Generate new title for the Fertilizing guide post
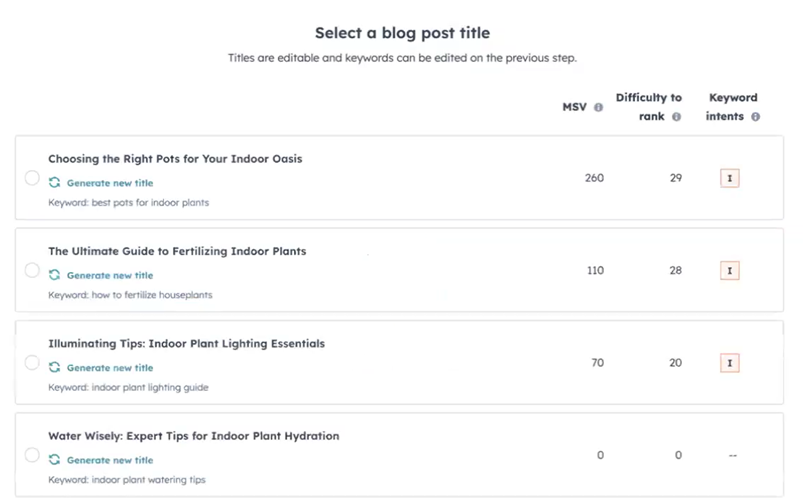 (109, 275)
